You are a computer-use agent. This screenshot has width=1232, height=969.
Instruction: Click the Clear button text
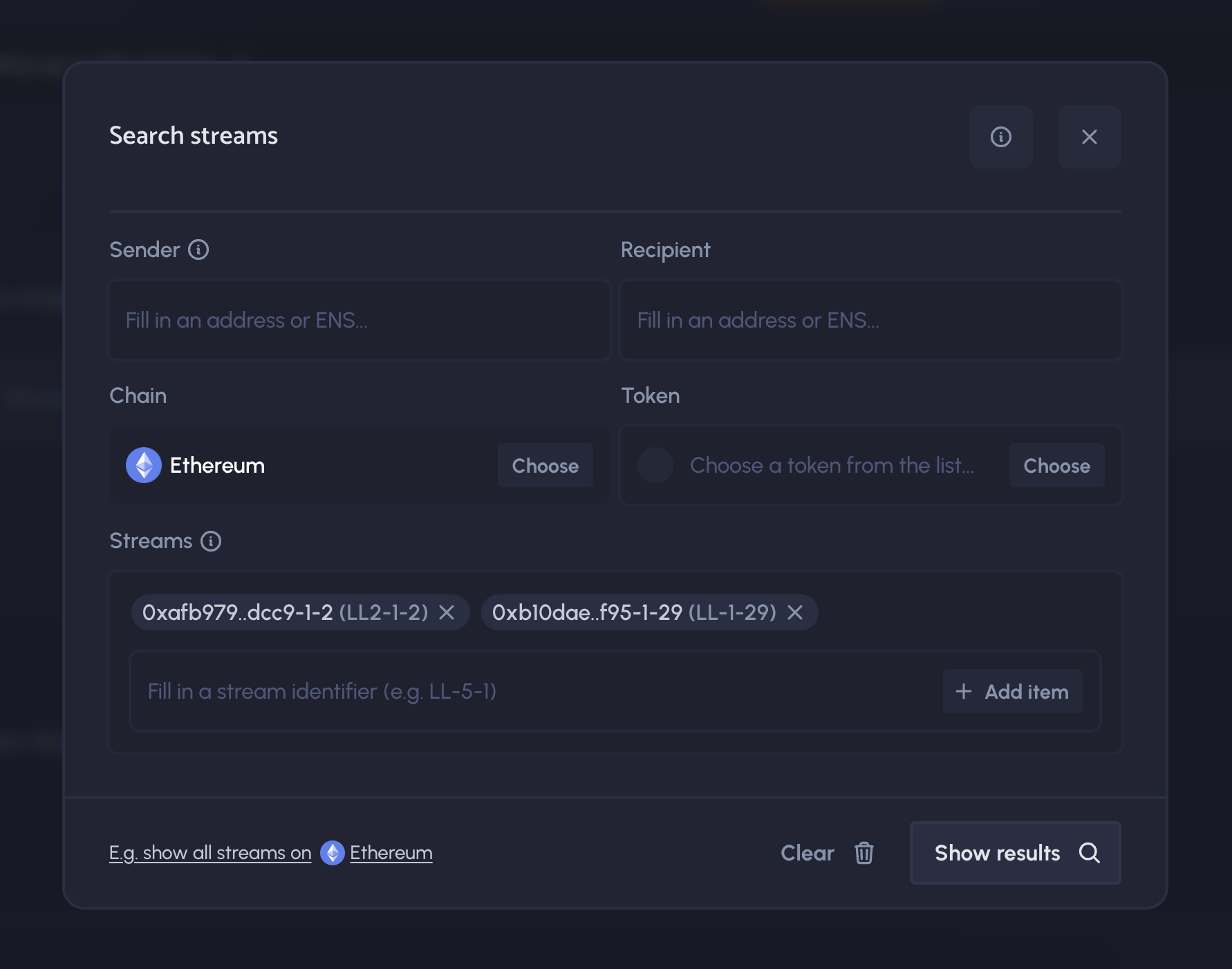[x=807, y=853]
